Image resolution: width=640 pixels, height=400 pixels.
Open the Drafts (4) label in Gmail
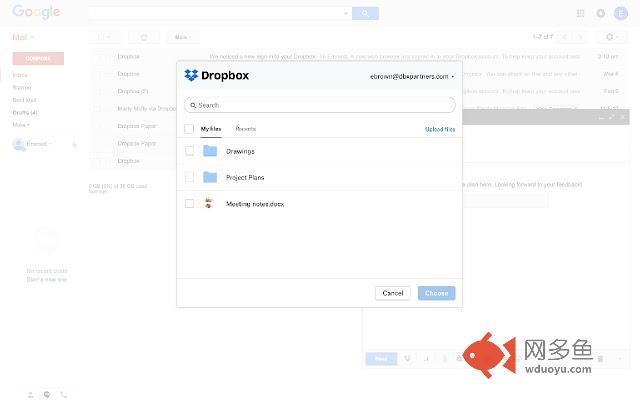(25, 112)
